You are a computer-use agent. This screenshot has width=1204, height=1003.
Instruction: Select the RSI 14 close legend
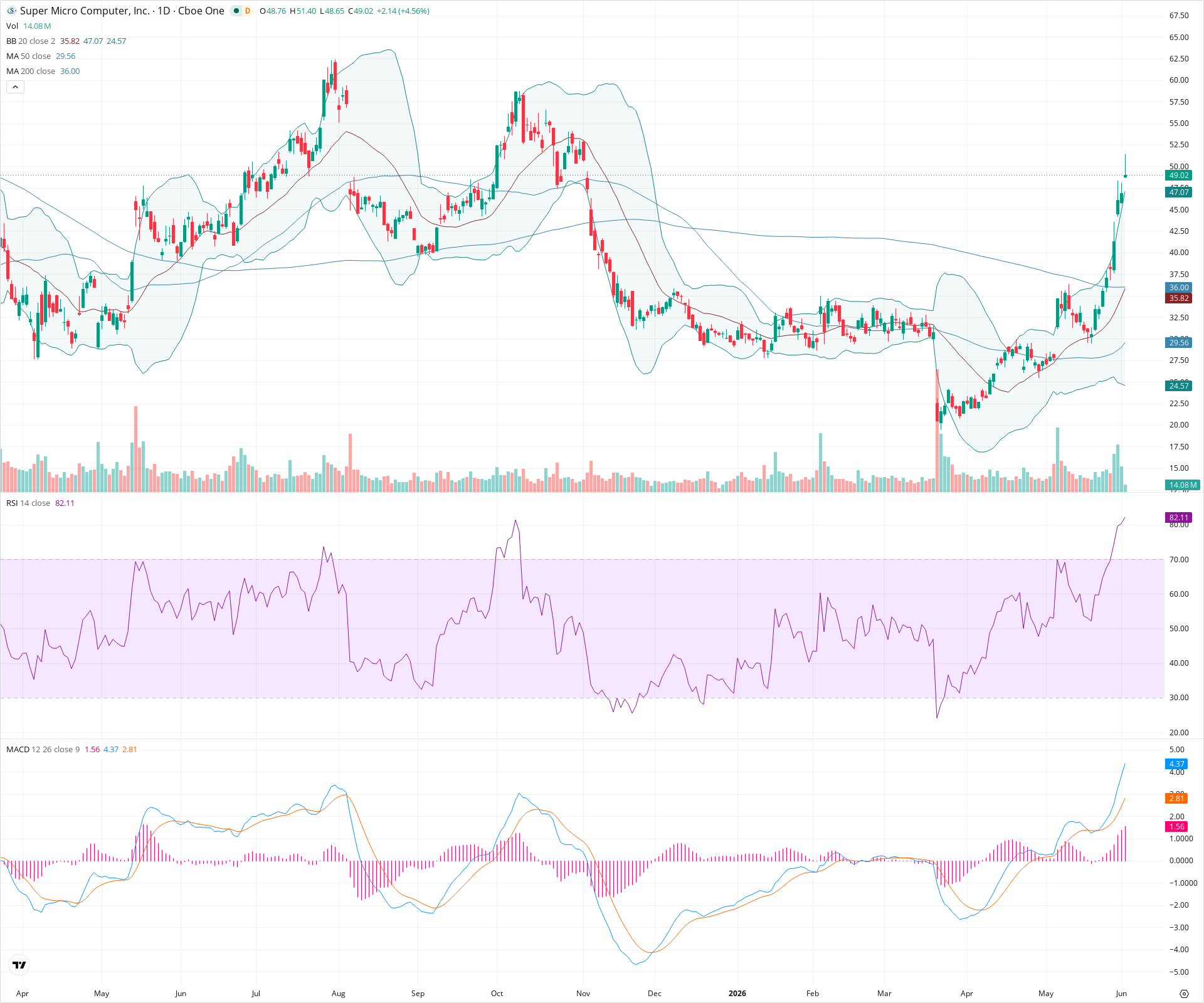click(28, 503)
